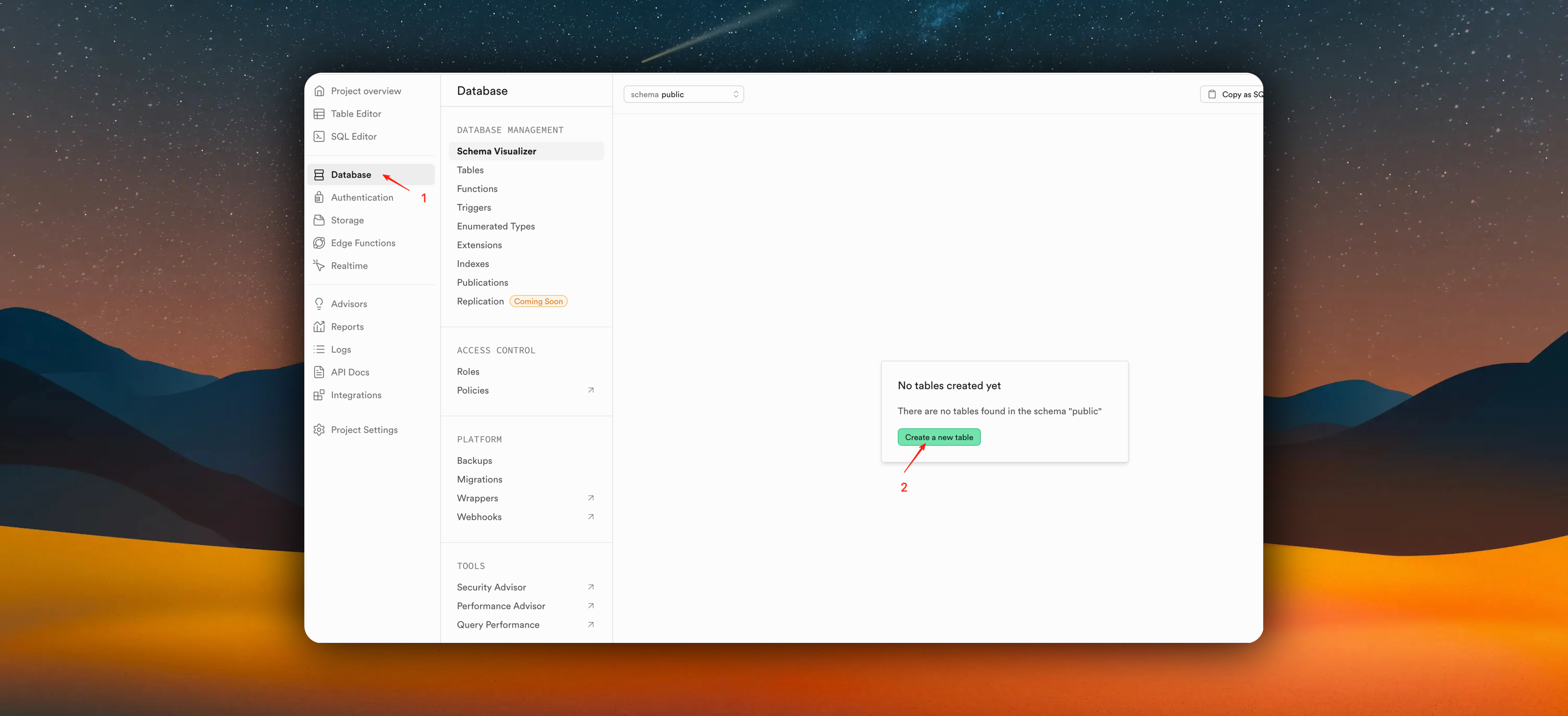Open Edge Functions via its globe icon
Image resolution: width=1568 pixels, height=716 pixels.
tap(319, 243)
